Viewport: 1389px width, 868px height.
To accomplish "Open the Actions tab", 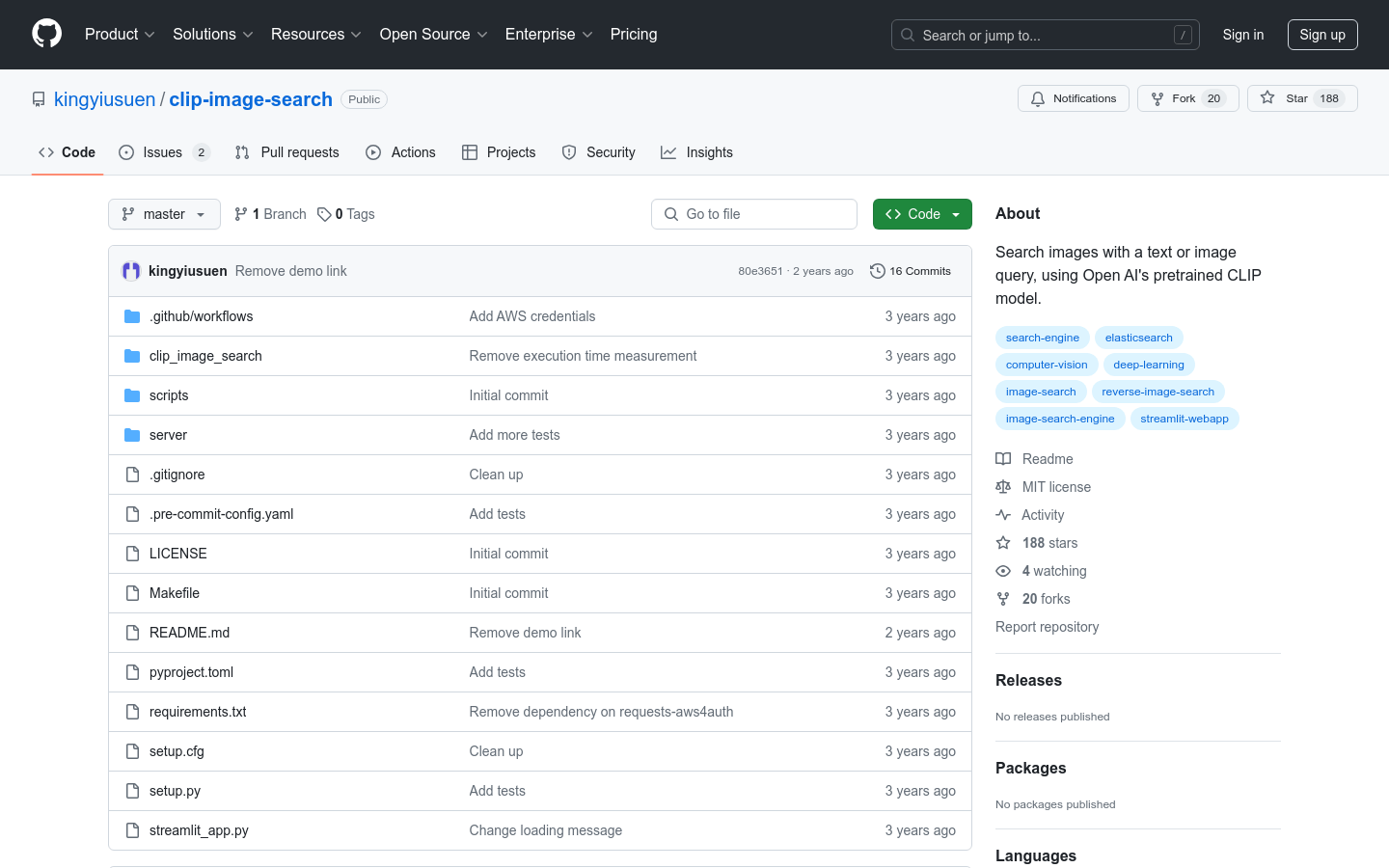I will [401, 152].
